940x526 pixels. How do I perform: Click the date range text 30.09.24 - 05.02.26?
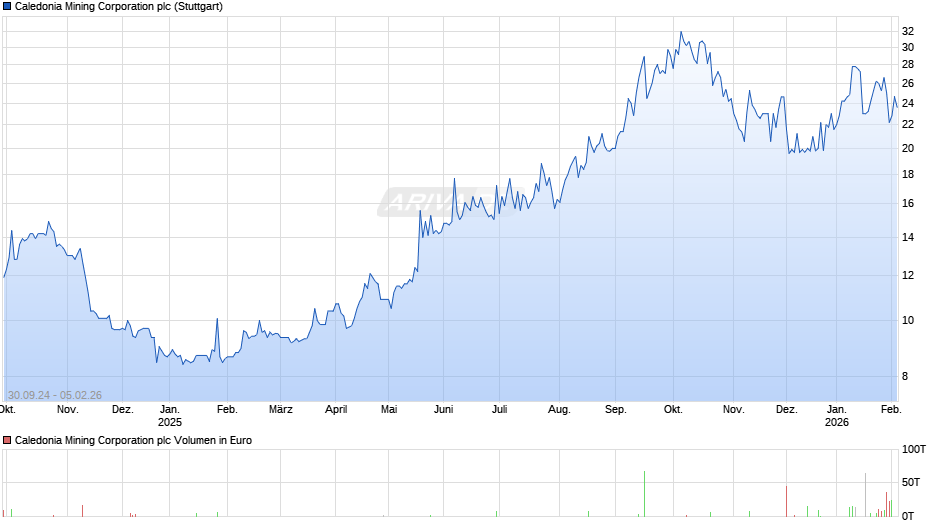tap(55, 395)
